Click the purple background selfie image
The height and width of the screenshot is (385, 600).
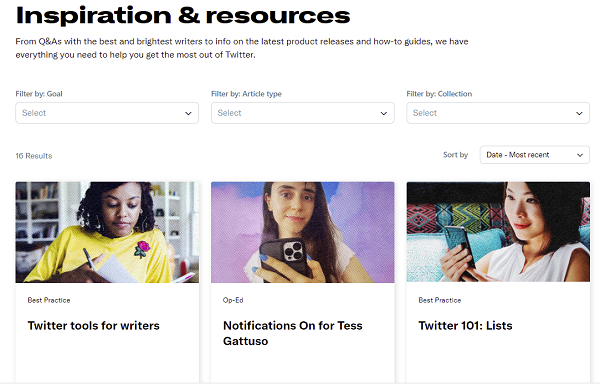[303, 232]
